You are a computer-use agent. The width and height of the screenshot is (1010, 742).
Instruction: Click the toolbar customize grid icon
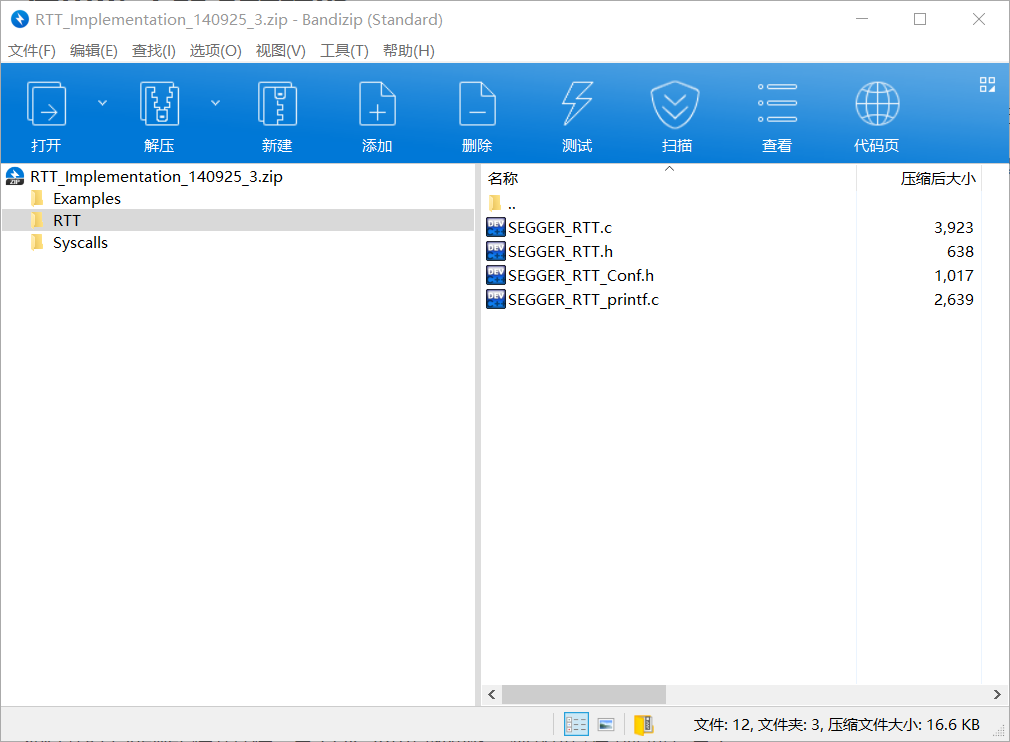[987, 84]
